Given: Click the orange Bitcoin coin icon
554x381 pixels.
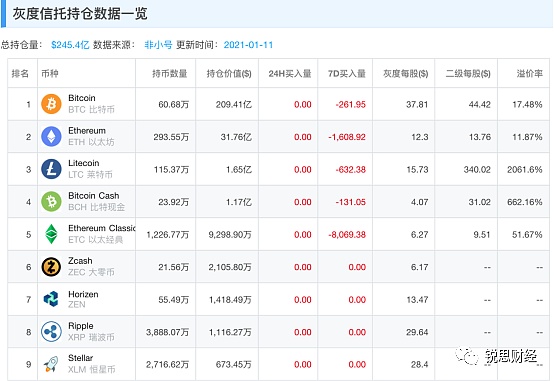Looking at the screenshot, I should click(51, 104).
